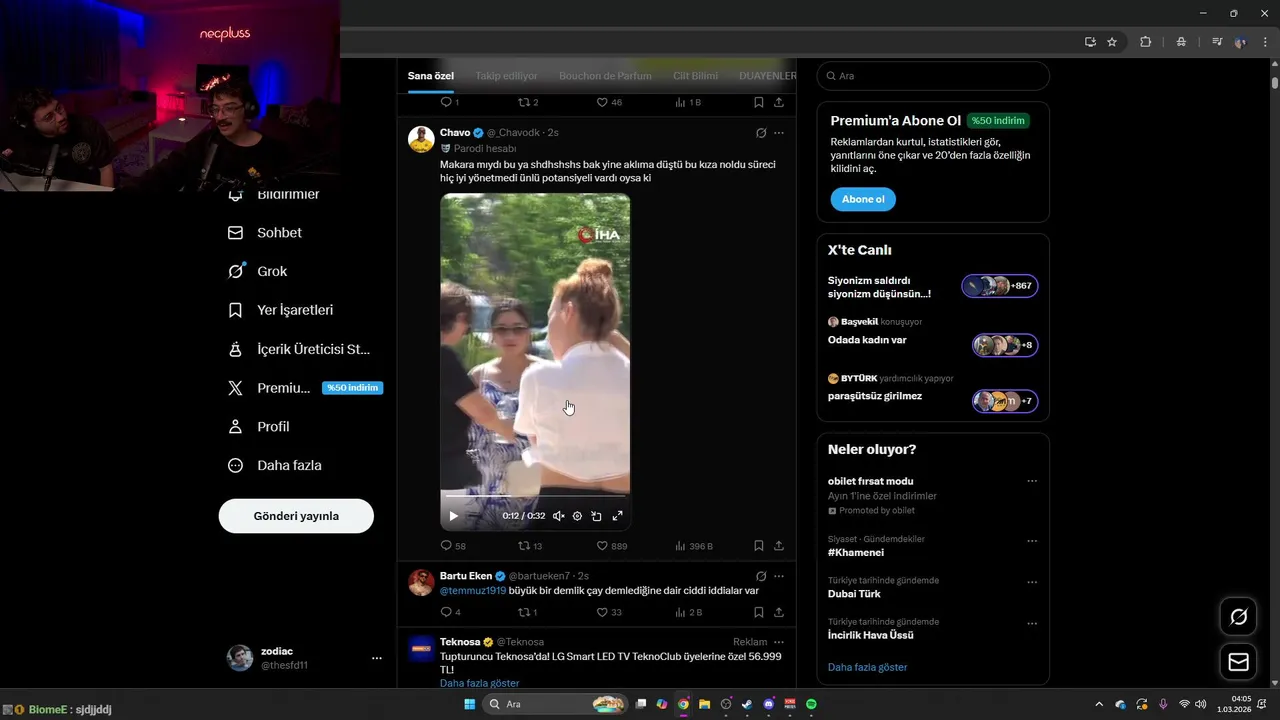Open Chavo's profile avatar

[421, 139]
